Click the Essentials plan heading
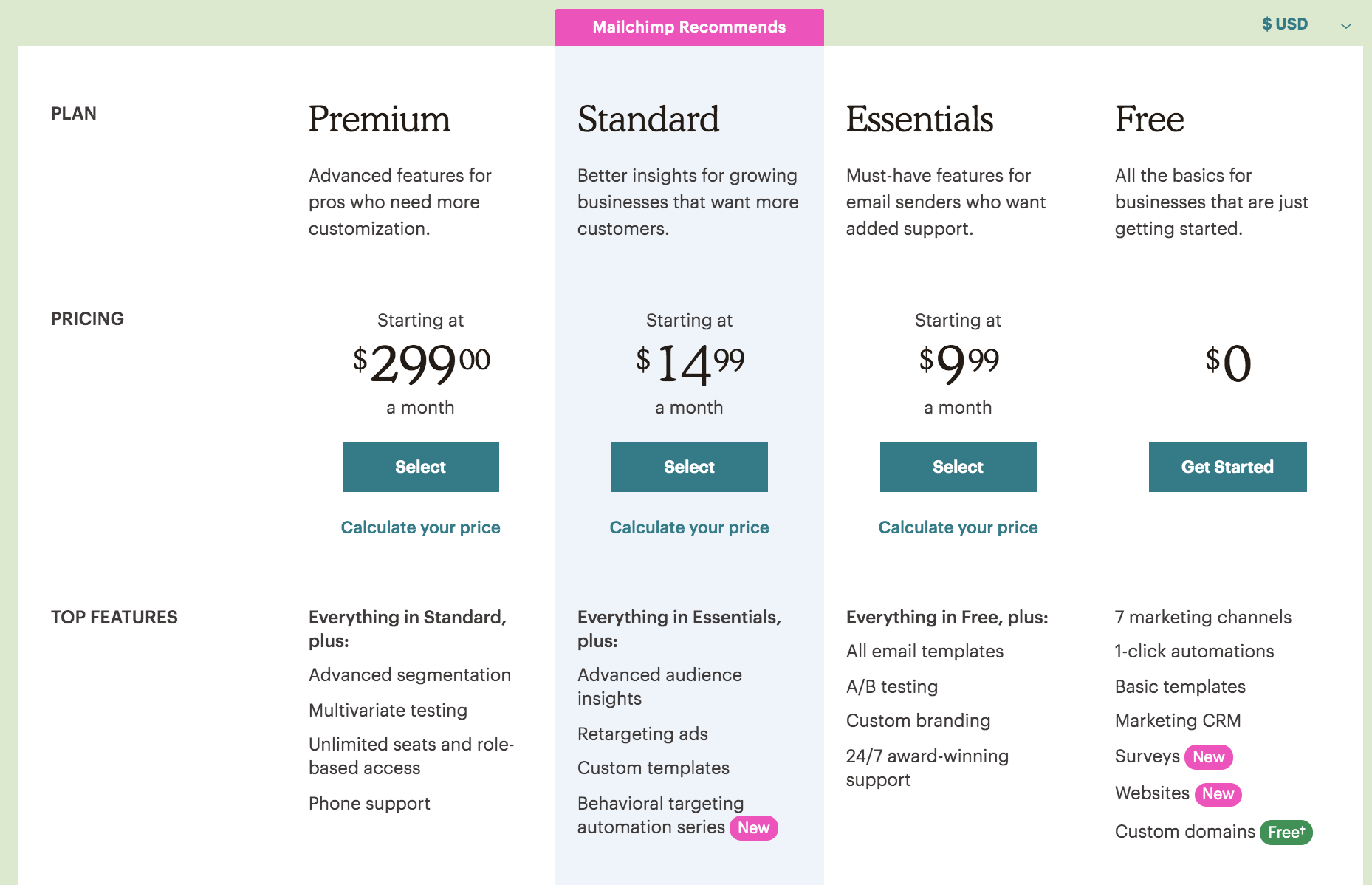1372x885 pixels. pos(919,120)
